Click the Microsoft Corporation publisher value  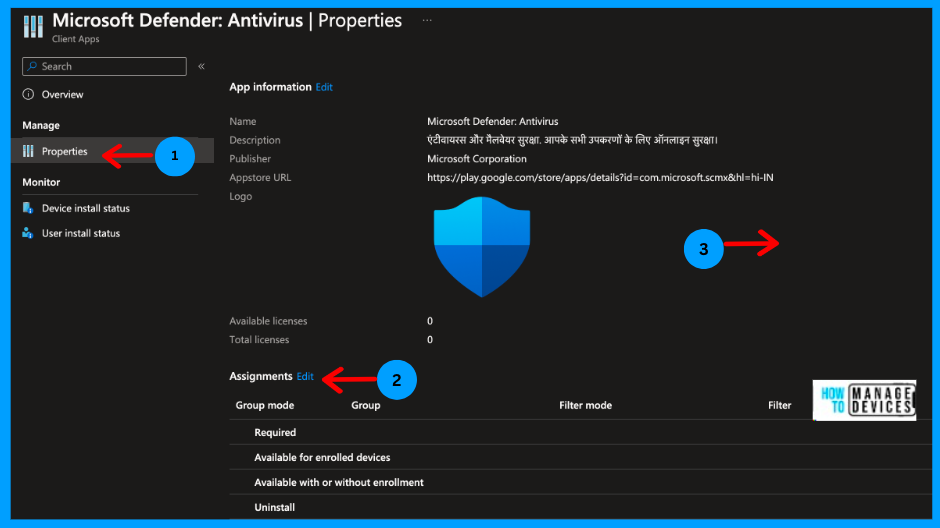[x=477, y=159]
